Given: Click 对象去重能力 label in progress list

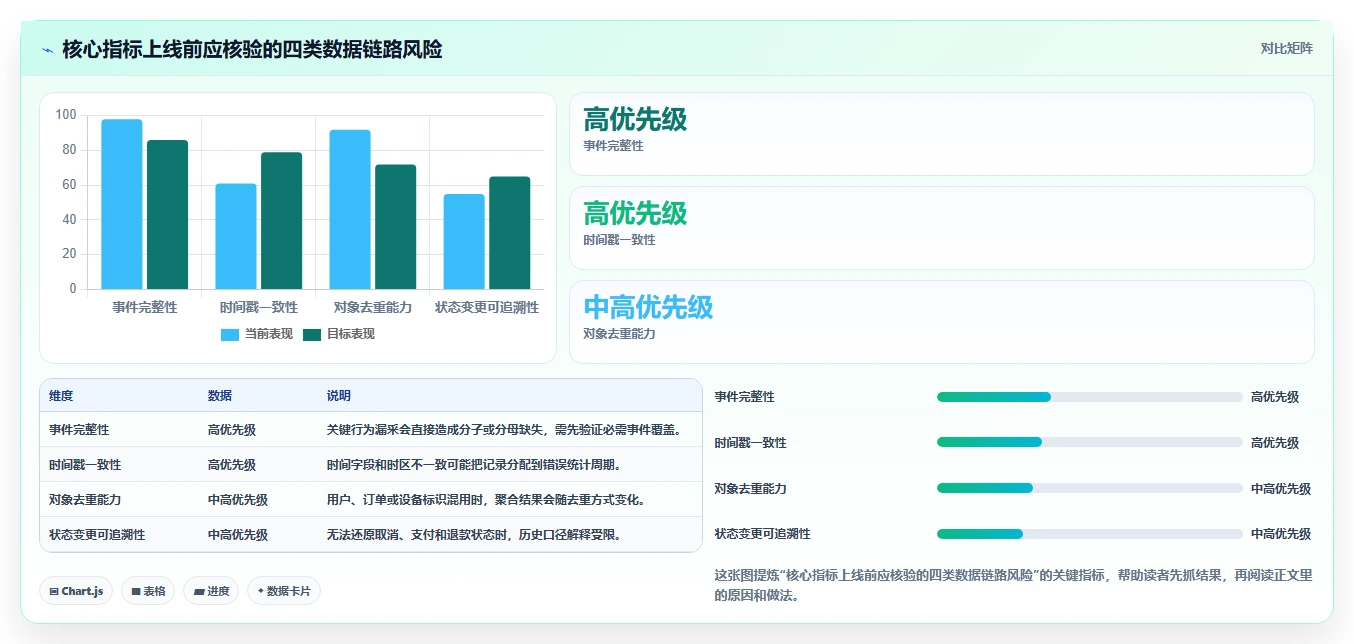Looking at the screenshot, I should [x=751, y=489].
